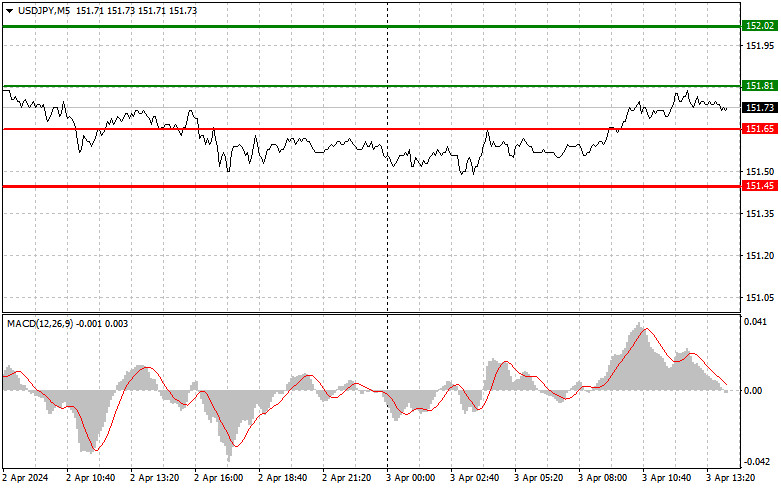Select the 151.81 green price level label
Viewport: 781px width, 489px height.
click(x=760, y=86)
